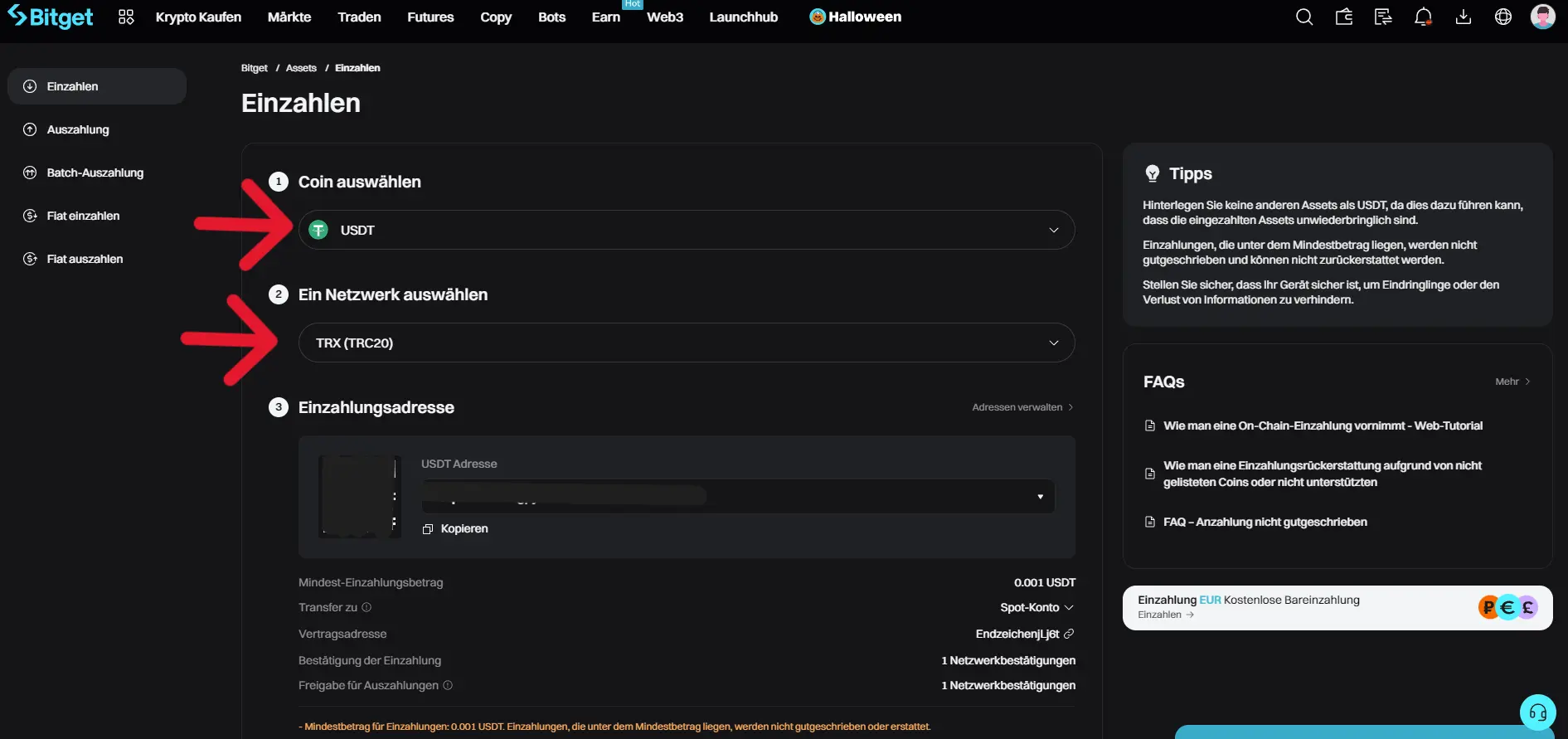Open the Copy menu
The image size is (1568, 739).
click(496, 17)
